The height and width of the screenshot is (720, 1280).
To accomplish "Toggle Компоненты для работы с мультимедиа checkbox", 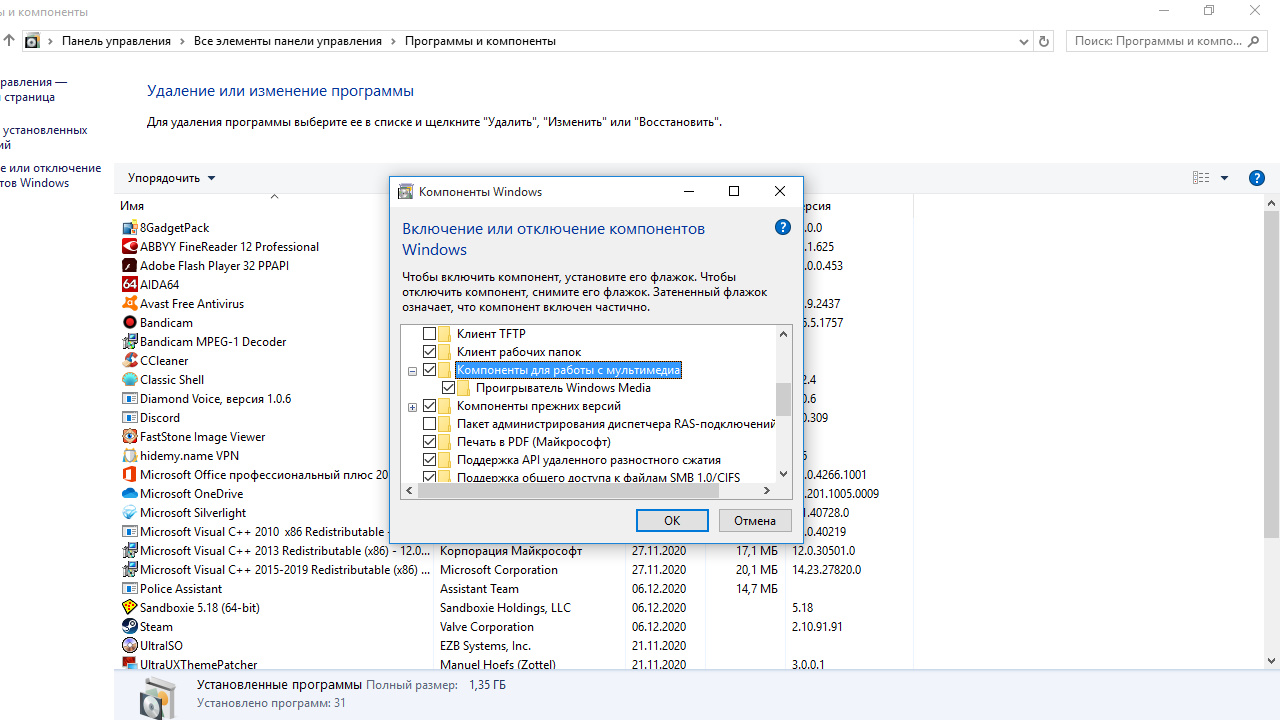I will pyautogui.click(x=430, y=370).
